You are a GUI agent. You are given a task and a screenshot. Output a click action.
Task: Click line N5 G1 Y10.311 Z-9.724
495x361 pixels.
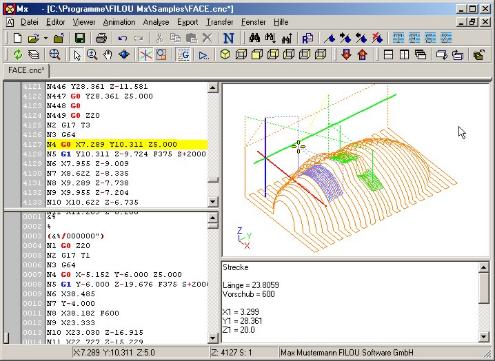pos(126,154)
